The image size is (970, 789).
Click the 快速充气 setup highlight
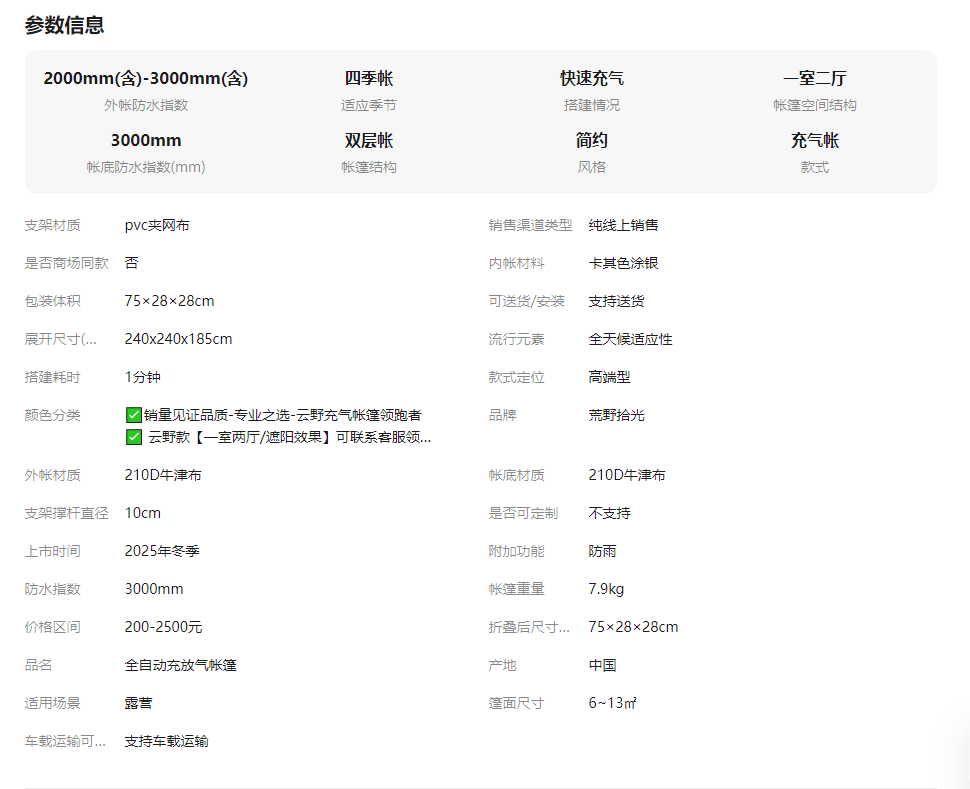coord(591,79)
